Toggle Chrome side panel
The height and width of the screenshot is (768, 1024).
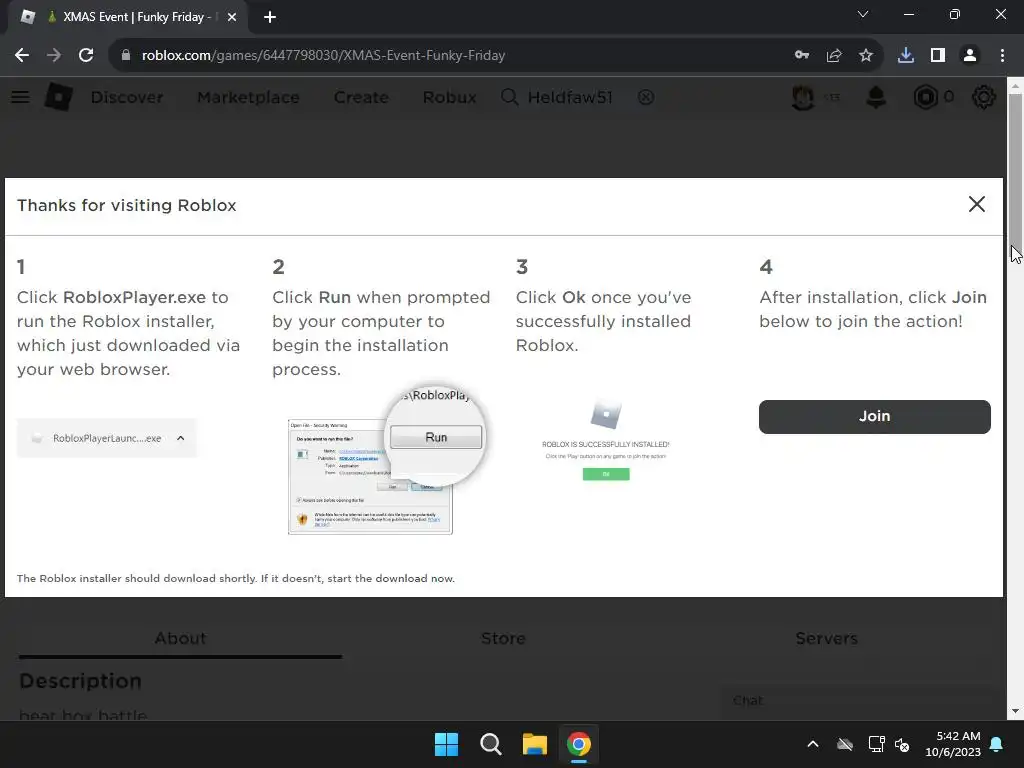[x=938, y=56]
